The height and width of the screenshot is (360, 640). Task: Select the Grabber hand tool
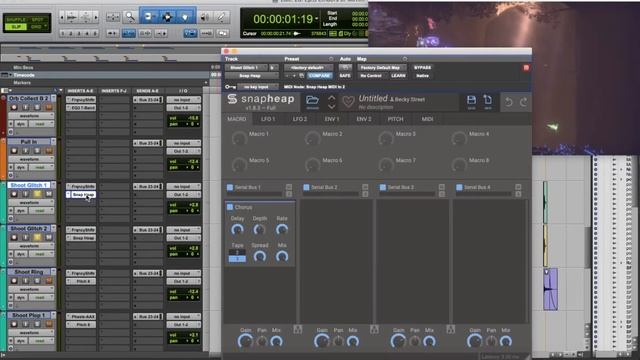[185, 17]
